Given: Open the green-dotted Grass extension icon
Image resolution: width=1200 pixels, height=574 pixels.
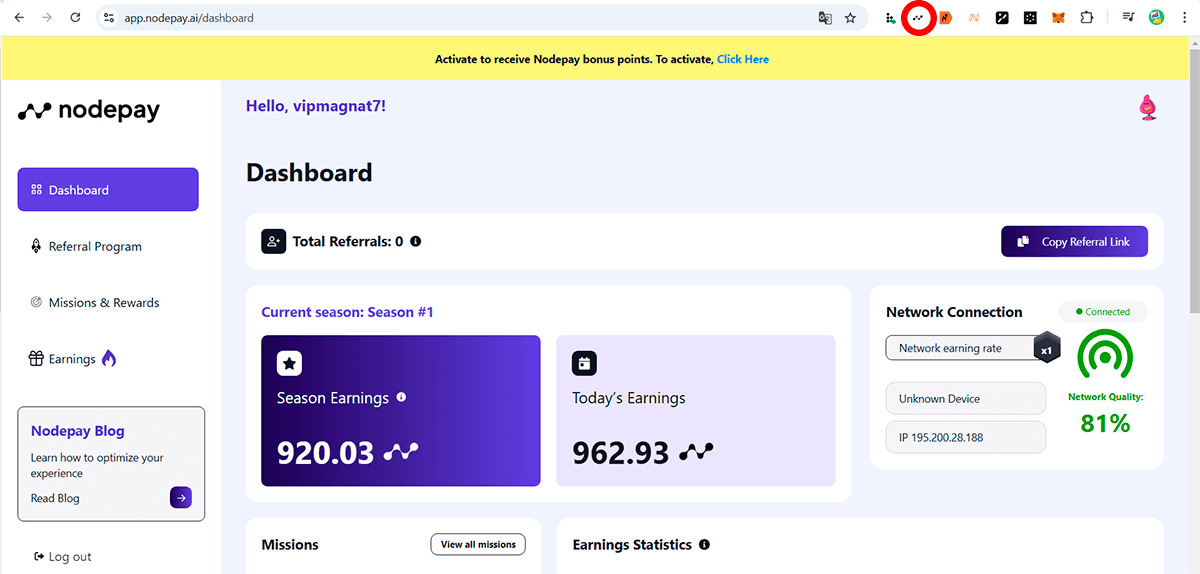Looking at the screenshot, I should 890,18.
